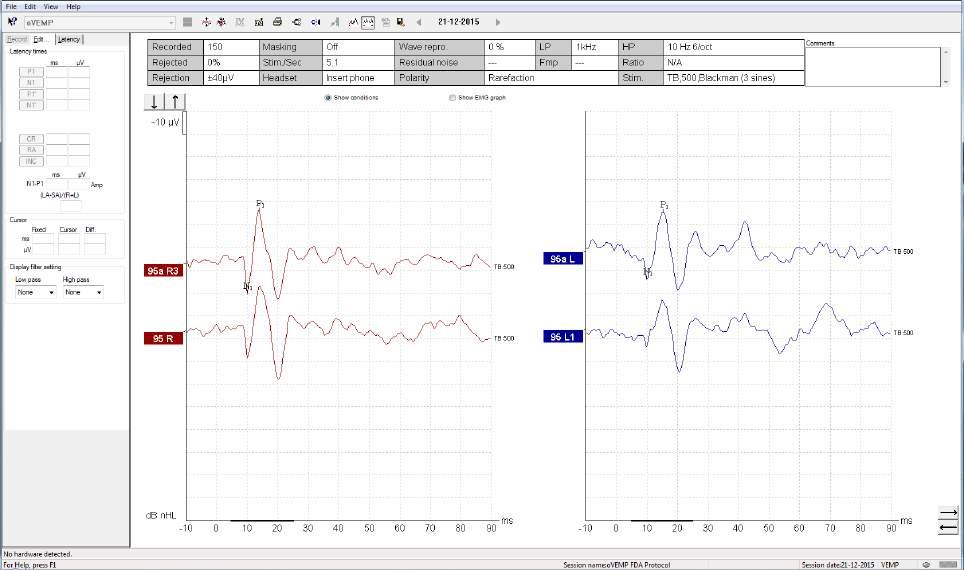
Task: Click the single waveform view icon
Action: point(353,22)
